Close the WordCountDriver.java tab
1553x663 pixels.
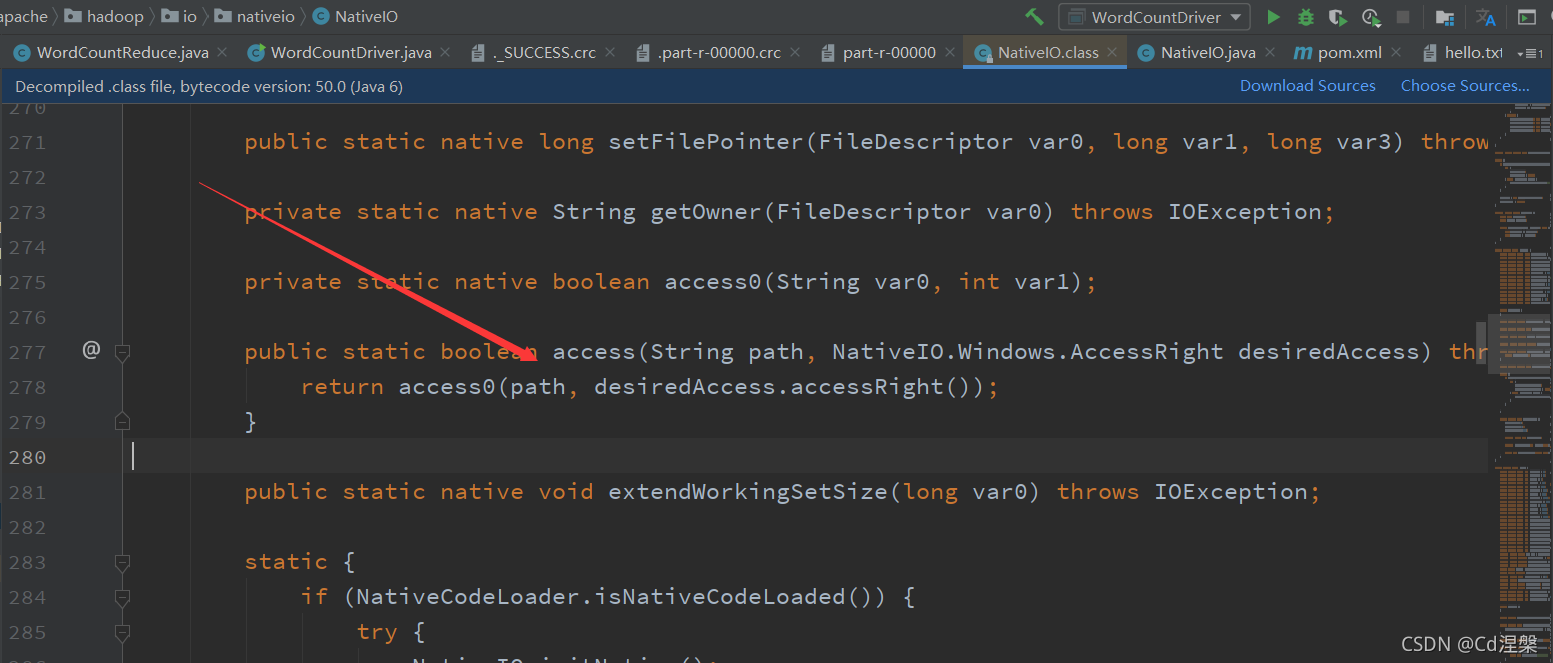point(444,52)
